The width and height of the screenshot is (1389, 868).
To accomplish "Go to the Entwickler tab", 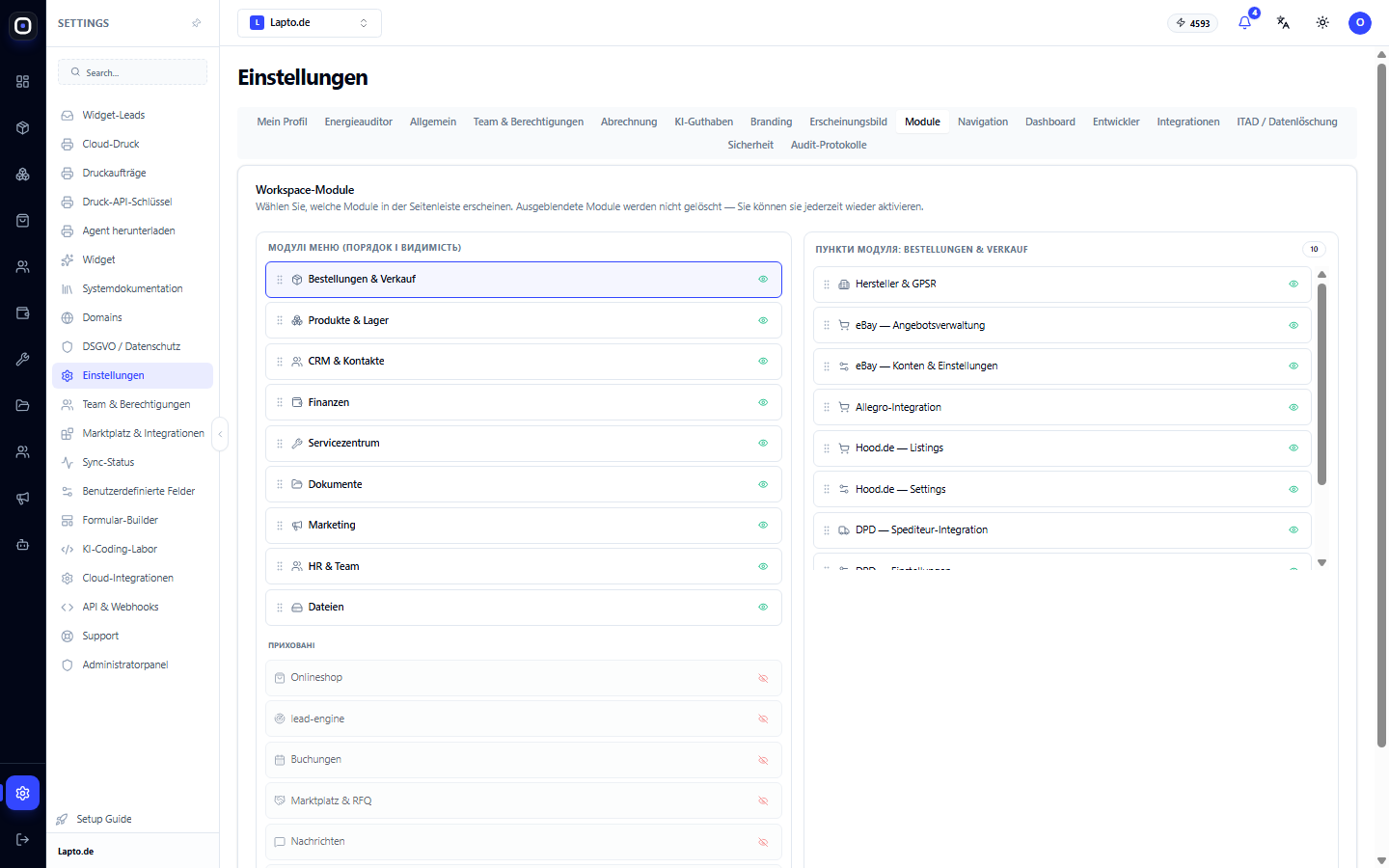I will pyautogui.click(x=1116, y=122).
